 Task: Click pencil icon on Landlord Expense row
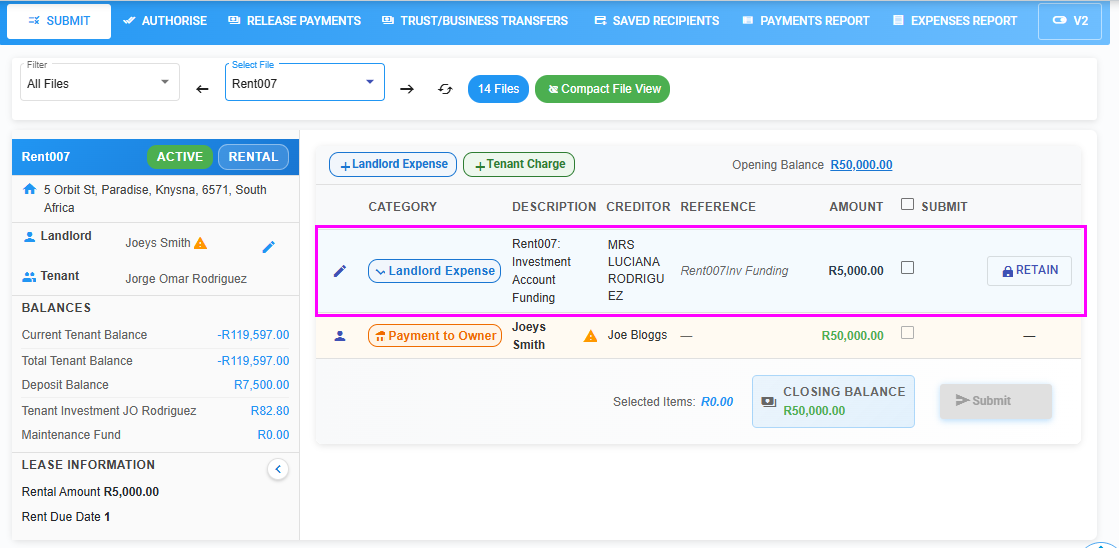tap(340, 271)
